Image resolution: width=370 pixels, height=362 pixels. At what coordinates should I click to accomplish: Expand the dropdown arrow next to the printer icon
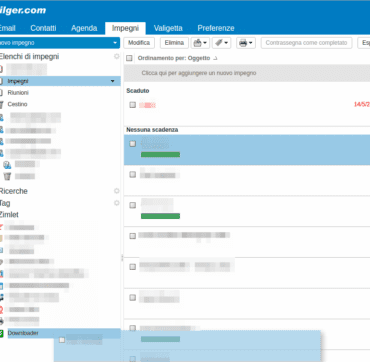click(x=251, y=43)
